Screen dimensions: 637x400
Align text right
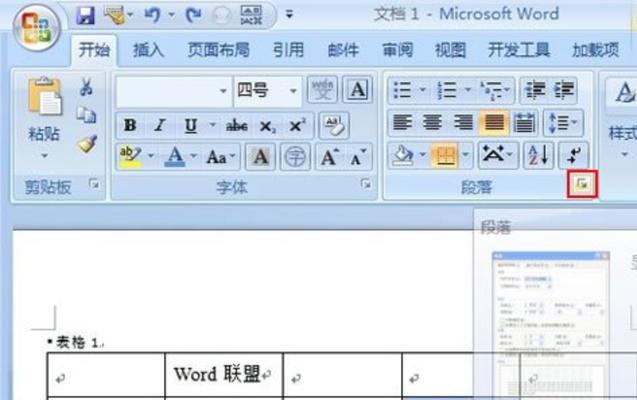pyautogui.click(x=463, y=122)
